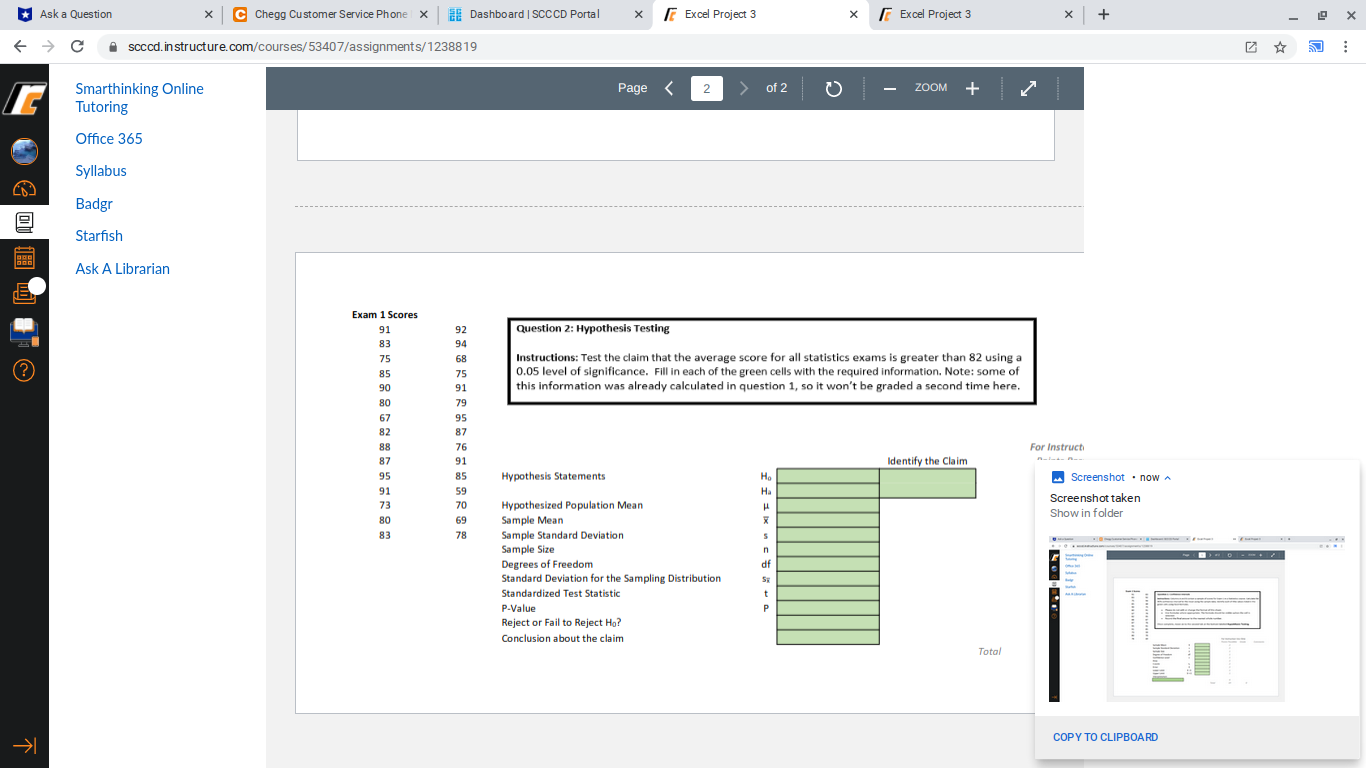Viewport: 1366px width, 768px height.
Task: Go to the Canvas Dashboard speedometer icon
Action: click(x=24, y=188)
